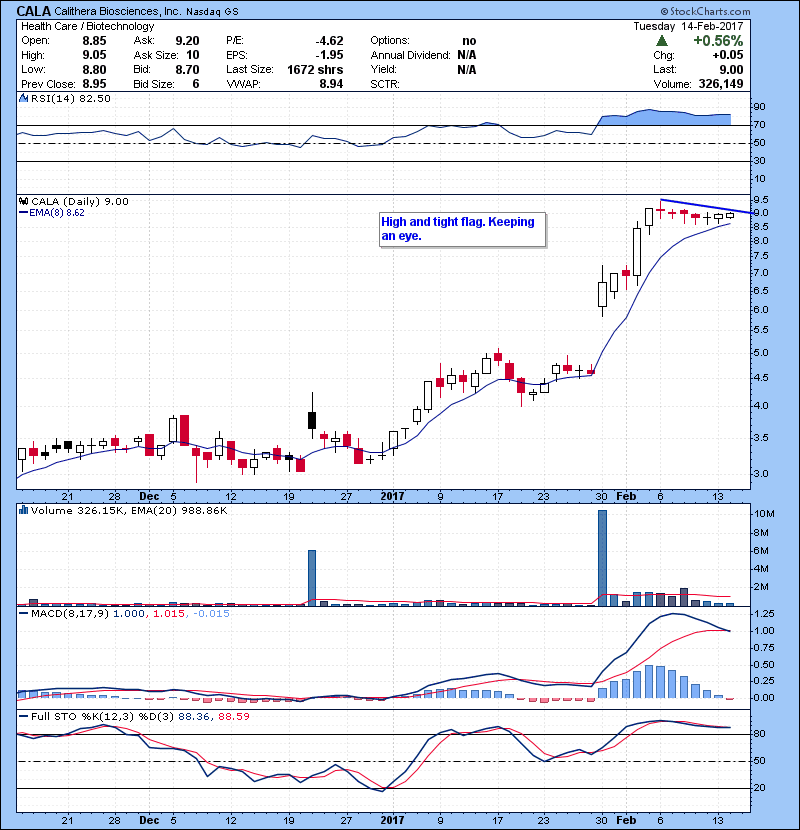This screenshot has height=830, width=800.
Task: Click the Volume 326.15K, EMA(20) 988.86K label
Action: click(x=129, y=510)
